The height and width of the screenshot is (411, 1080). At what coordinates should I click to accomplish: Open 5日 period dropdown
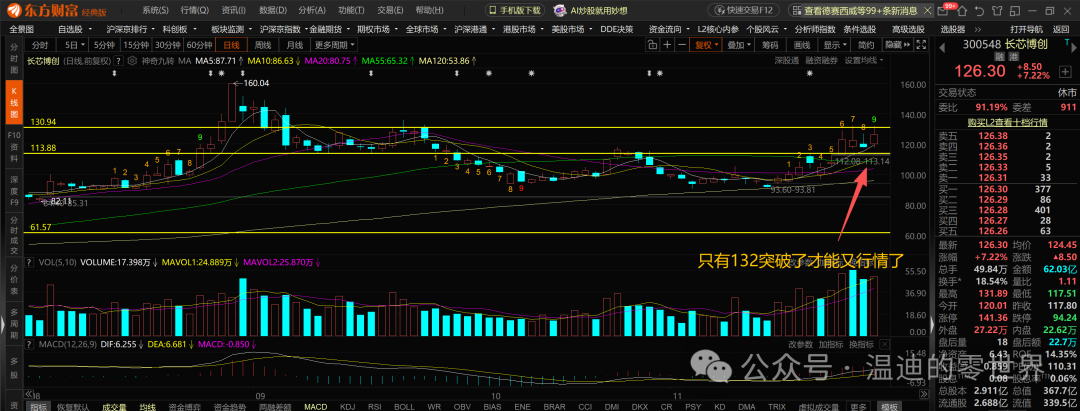point(74,45)
